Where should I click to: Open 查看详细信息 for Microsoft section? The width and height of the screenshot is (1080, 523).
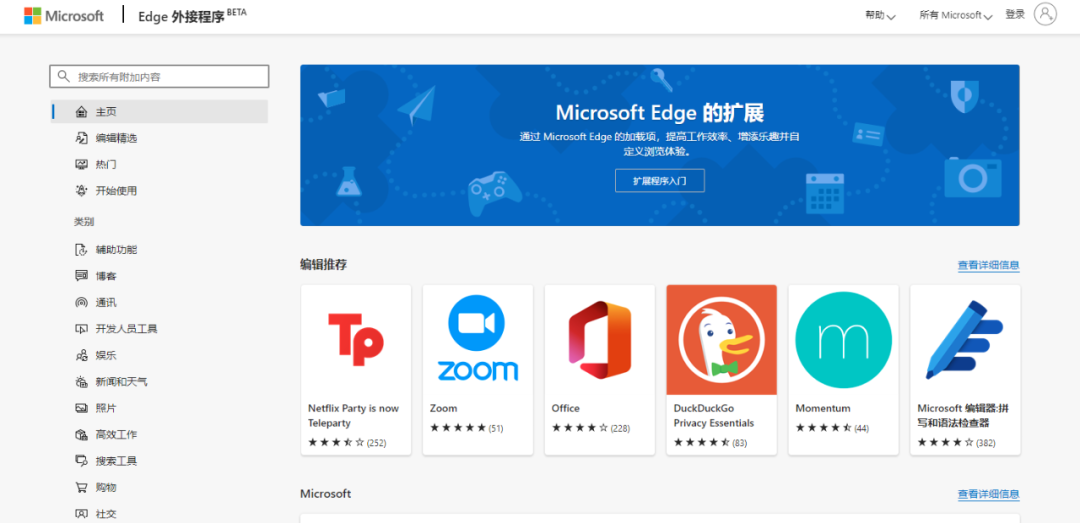(988, 494)
